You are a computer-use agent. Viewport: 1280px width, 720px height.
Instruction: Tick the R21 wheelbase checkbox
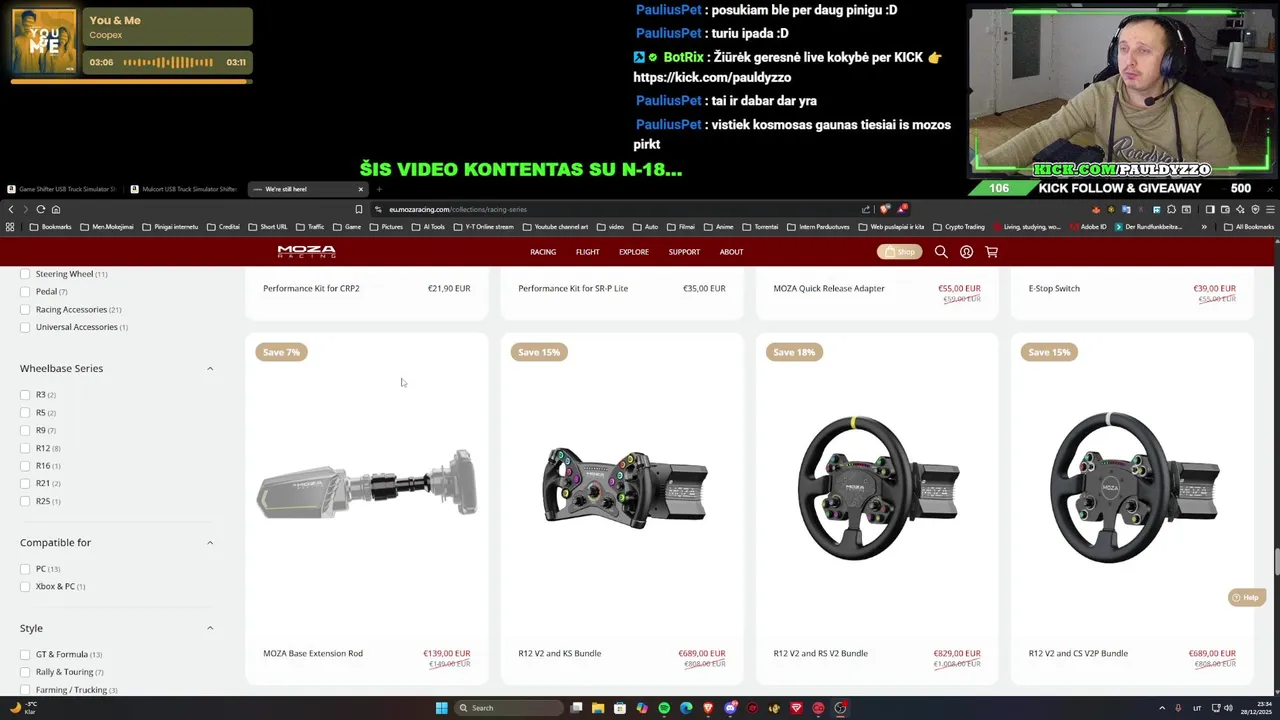point(25,484)
